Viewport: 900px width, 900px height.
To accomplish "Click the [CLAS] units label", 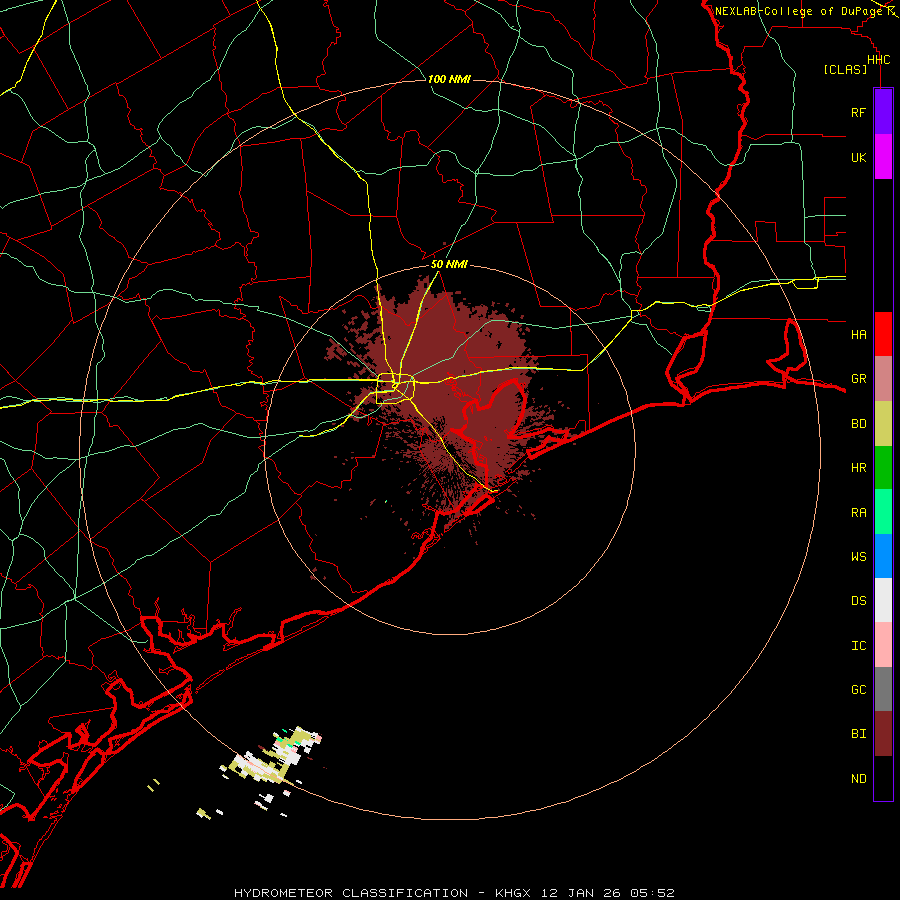I will 845,70.
